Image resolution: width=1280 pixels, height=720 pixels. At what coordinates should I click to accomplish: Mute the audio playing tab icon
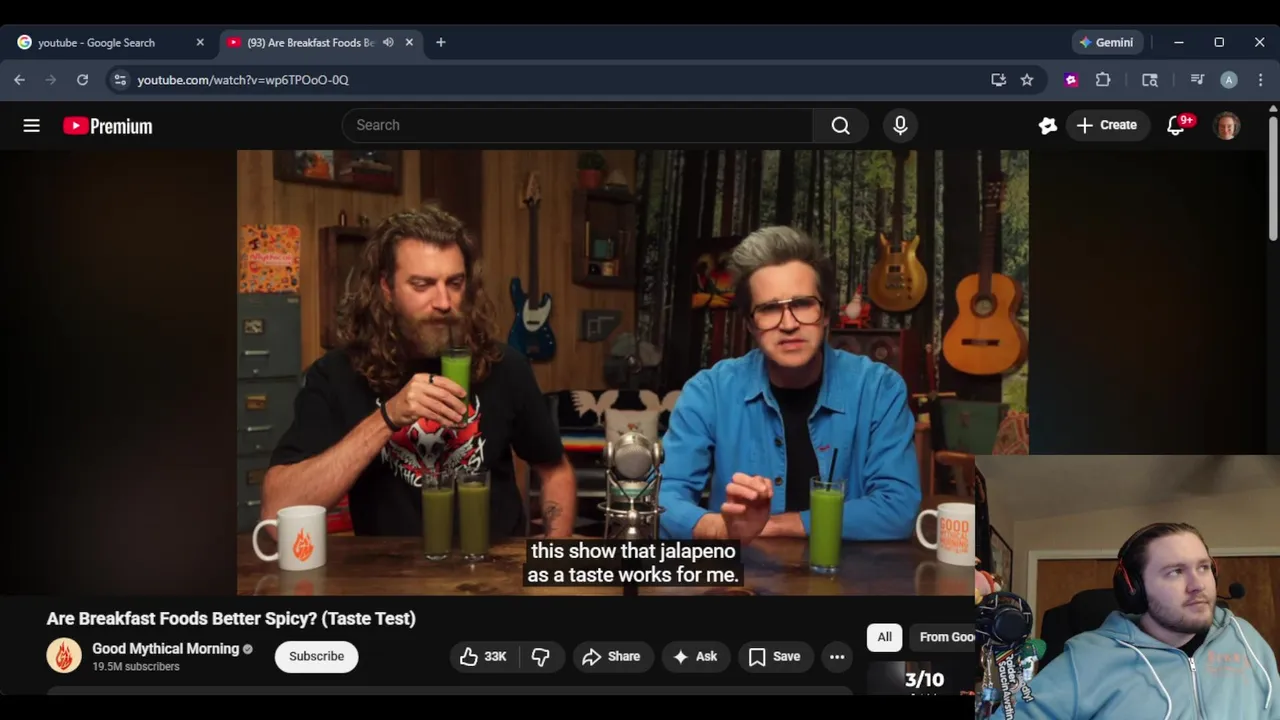pos(388,43)
